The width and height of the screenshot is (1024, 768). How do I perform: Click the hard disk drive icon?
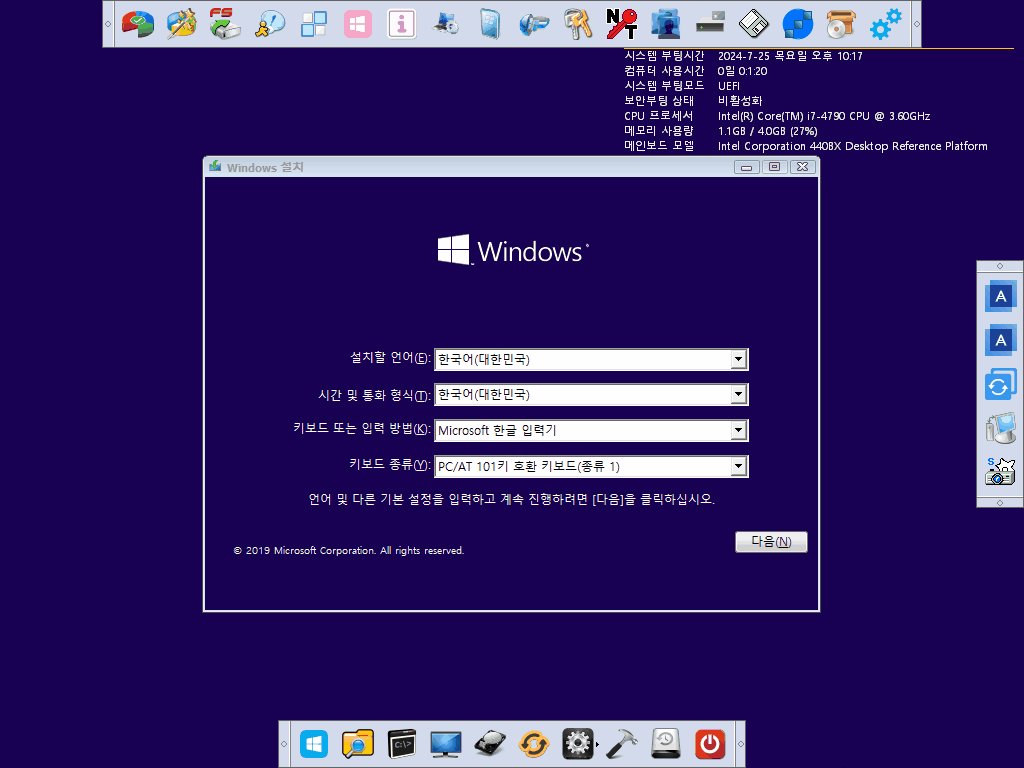490,744
